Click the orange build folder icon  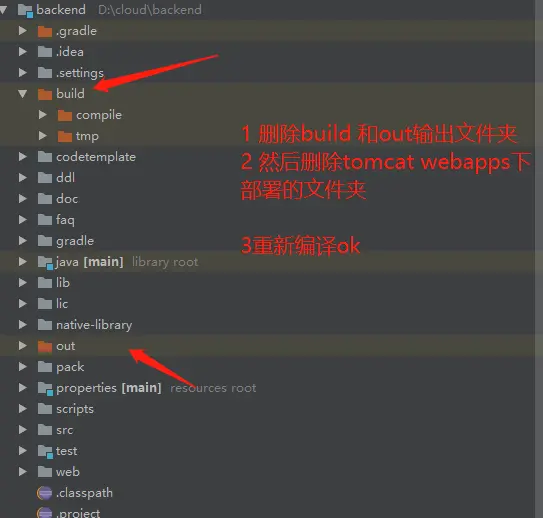[x=45, y=94]
